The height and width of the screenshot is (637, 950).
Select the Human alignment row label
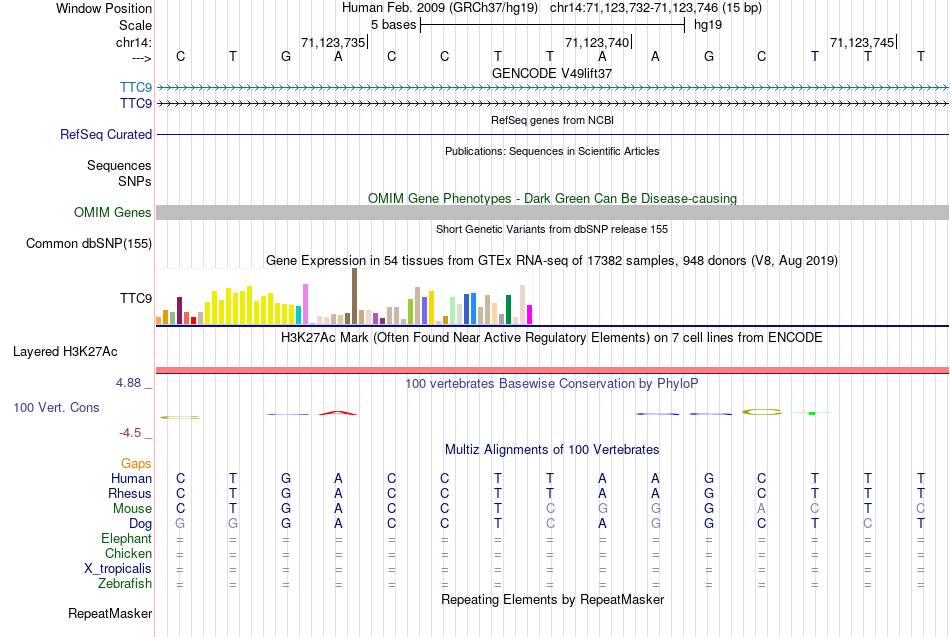(x=131, y=479)
